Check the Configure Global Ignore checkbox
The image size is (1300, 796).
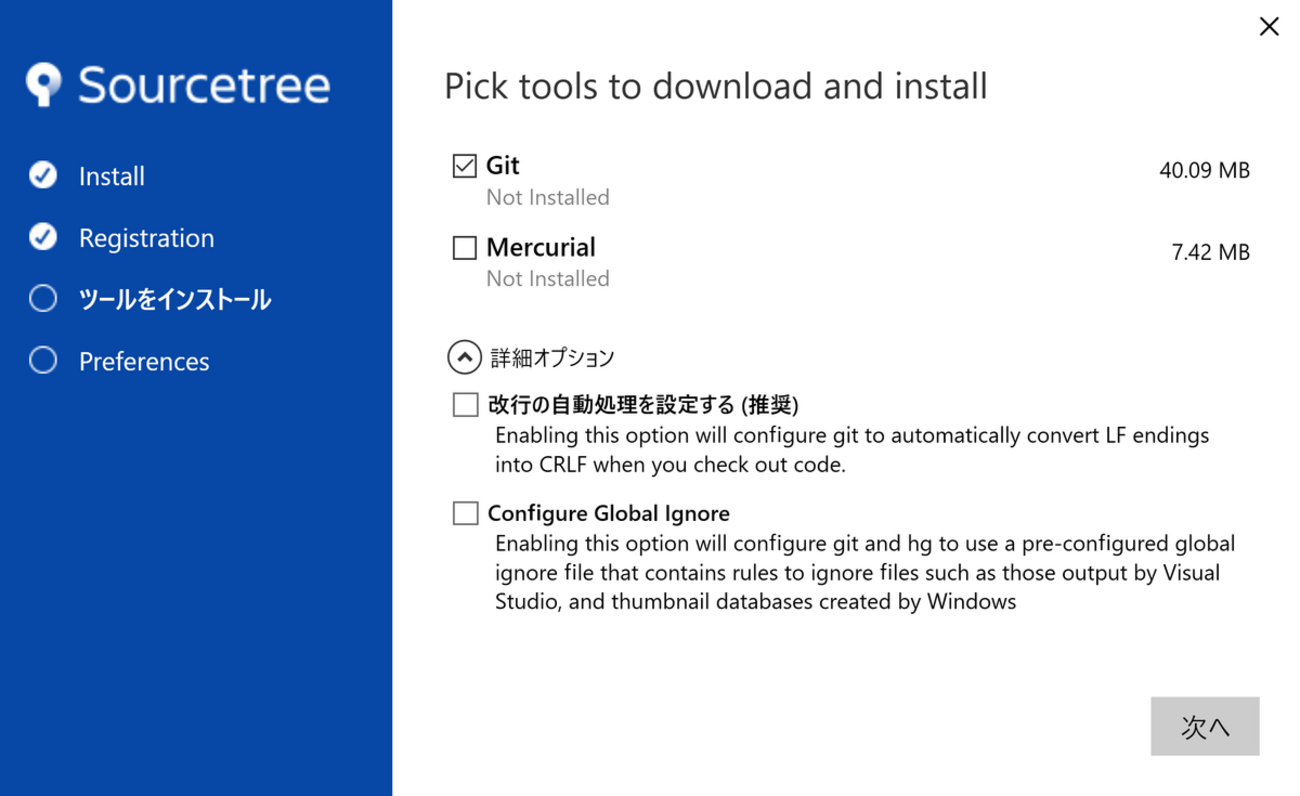click(x=465, y=513)
